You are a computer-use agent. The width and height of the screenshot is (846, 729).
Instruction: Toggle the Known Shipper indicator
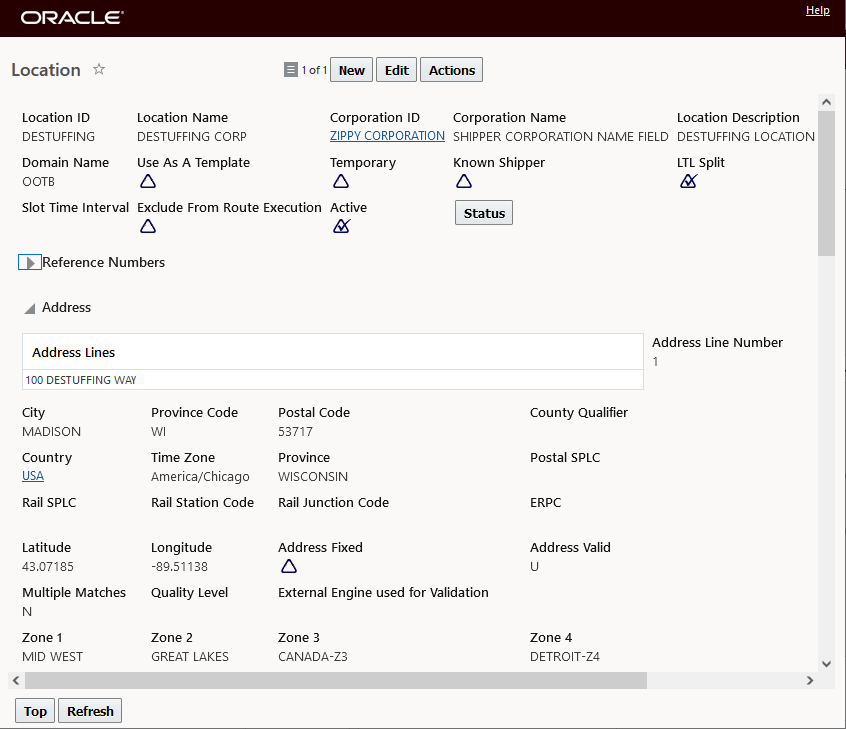coord(464,181)
